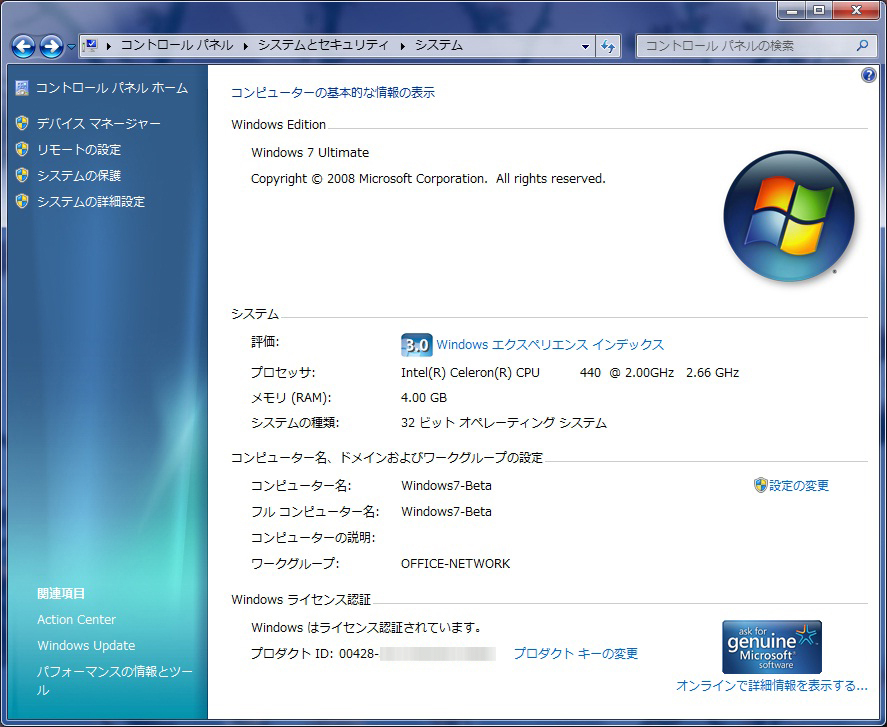Expand the arrow before システム breadcrumb

[x=403, y=46]
